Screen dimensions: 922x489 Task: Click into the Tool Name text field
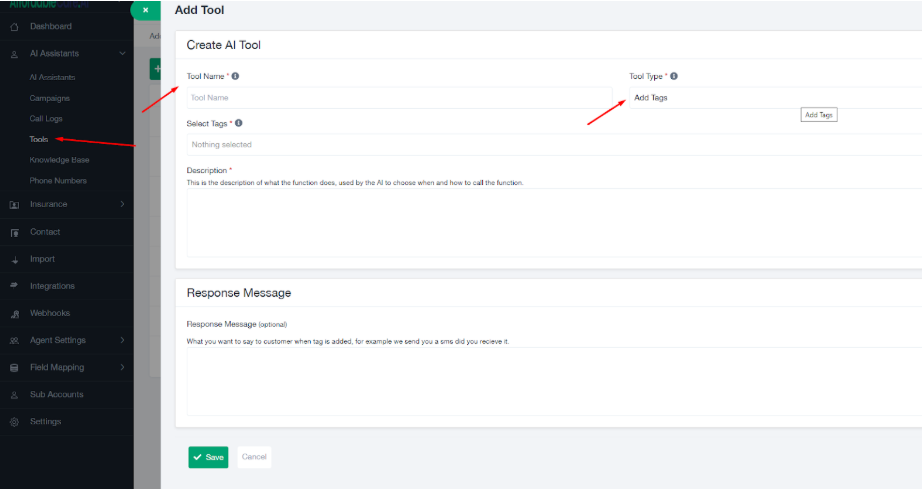pos(398,98)
